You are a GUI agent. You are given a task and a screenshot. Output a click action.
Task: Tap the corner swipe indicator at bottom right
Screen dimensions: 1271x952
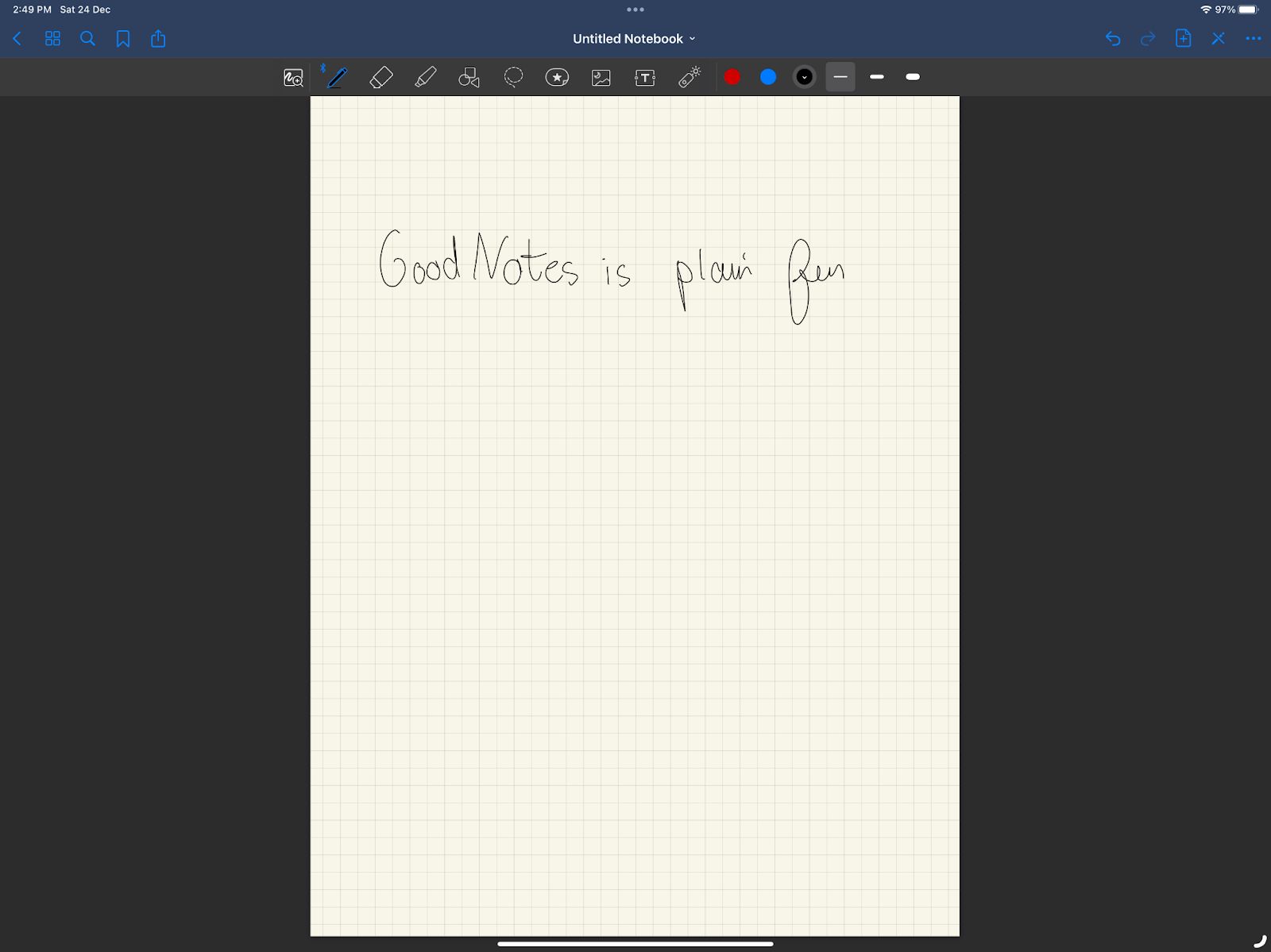coord(1260,941)
